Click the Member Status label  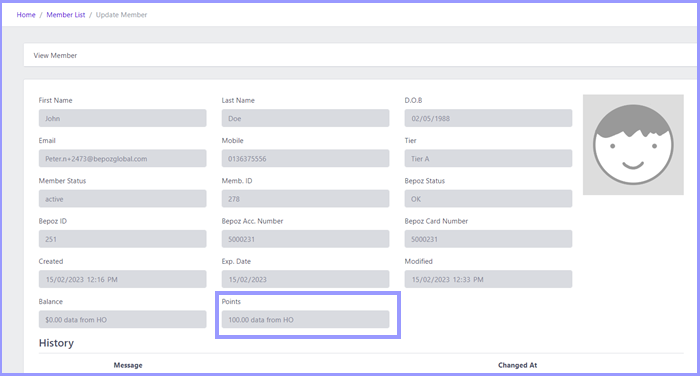coord(62,181)
